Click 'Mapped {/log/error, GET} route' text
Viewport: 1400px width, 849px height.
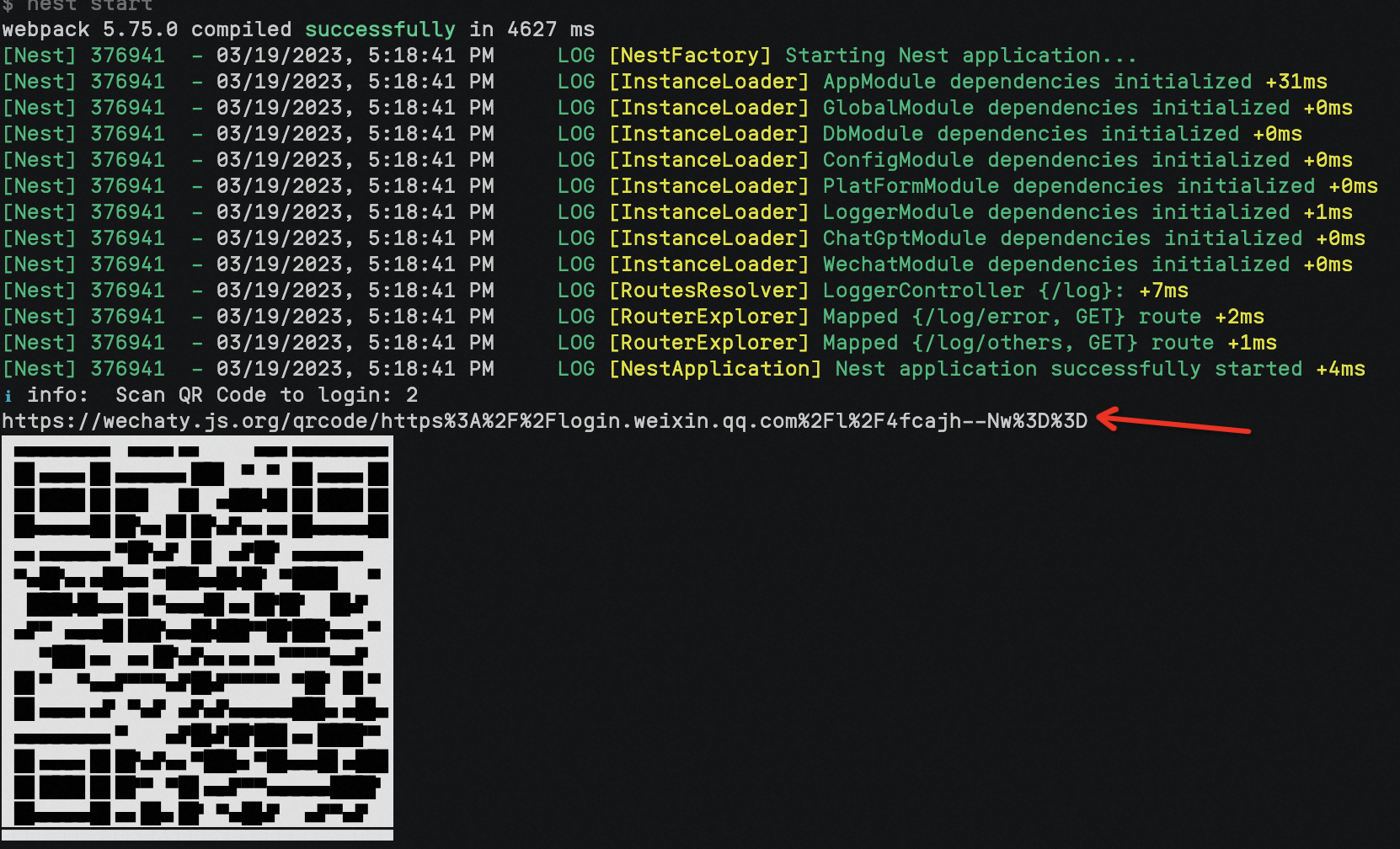[1012, 317]
